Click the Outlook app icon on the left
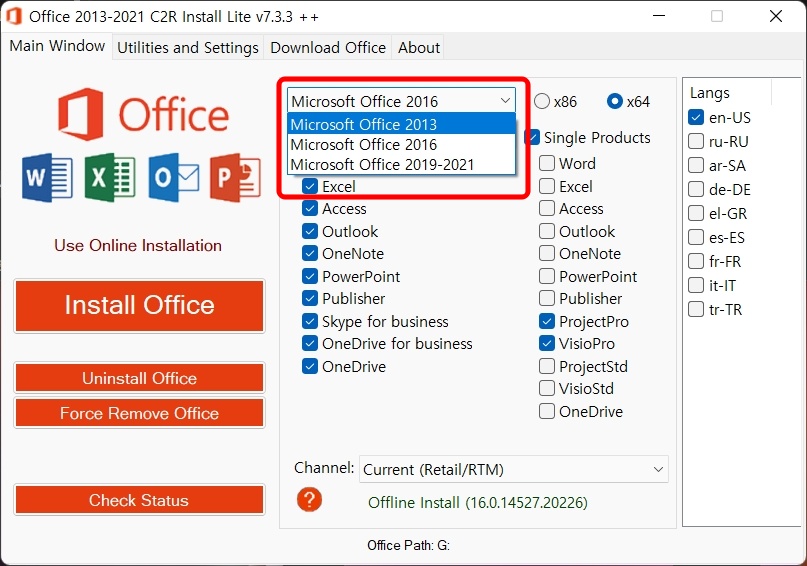Image resolution: width=807 pixels, height=566 pixels. [x=174, y=178]
